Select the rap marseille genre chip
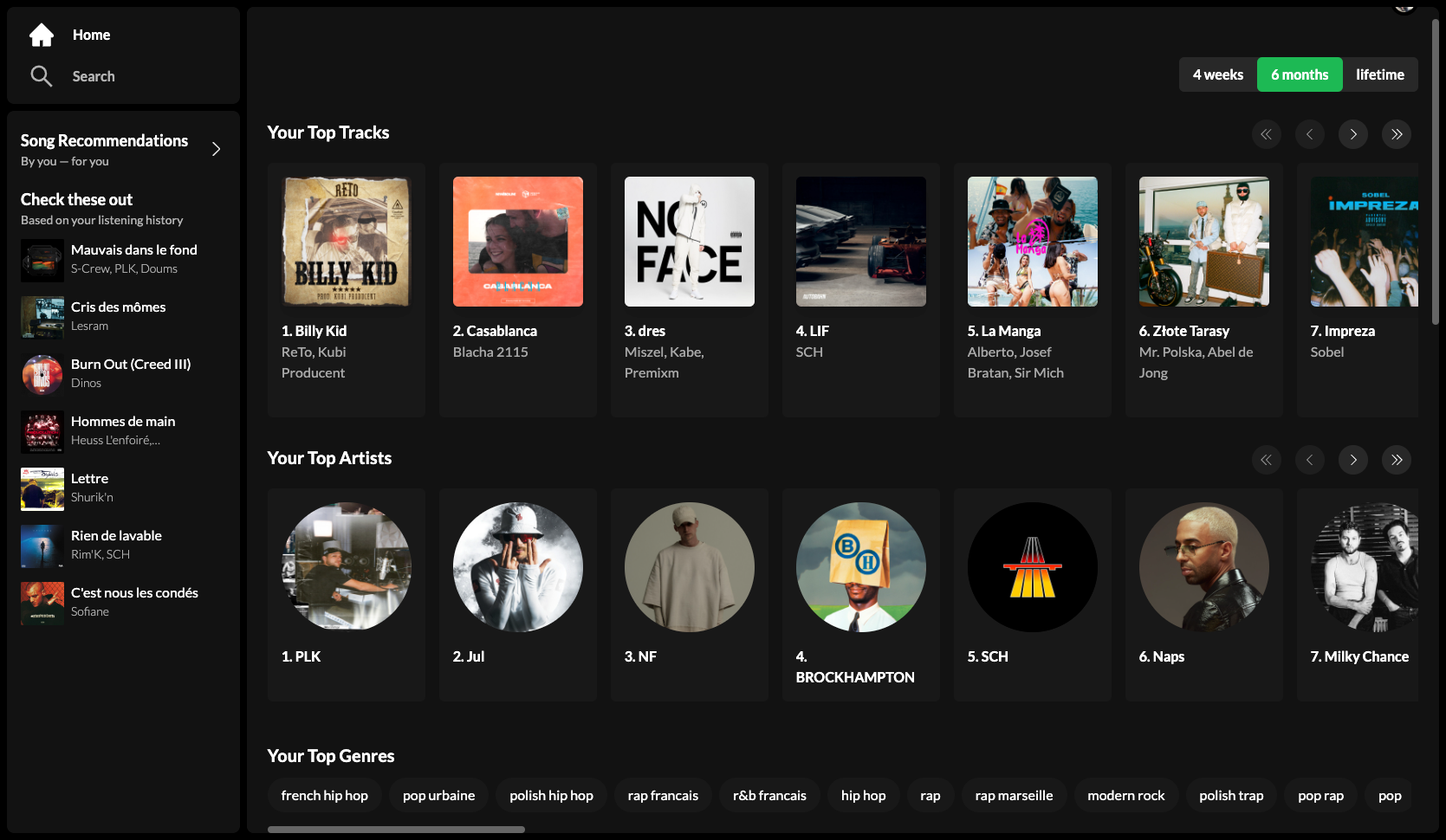The width and height of the screenshot is (1446, 840). pyautogui.click(x=1014, y=795)
